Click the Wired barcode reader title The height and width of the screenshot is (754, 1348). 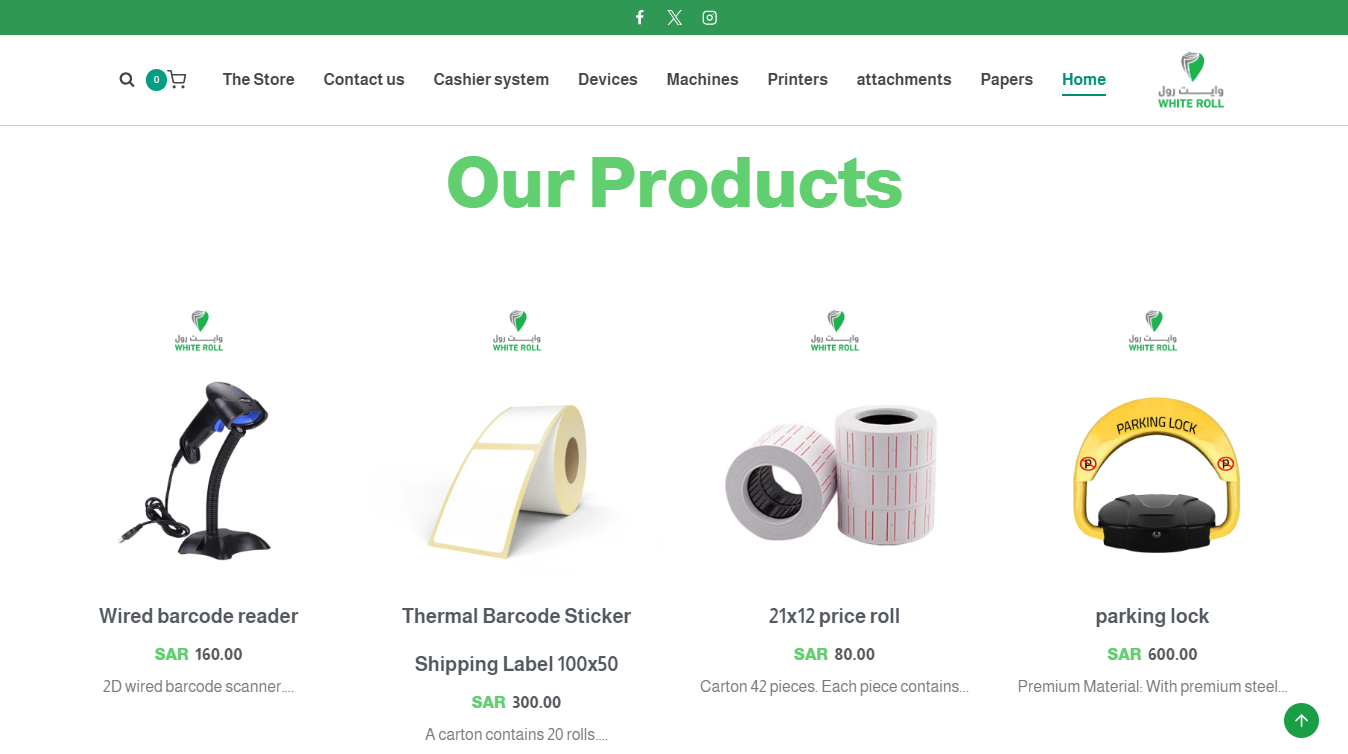[199, 616]
